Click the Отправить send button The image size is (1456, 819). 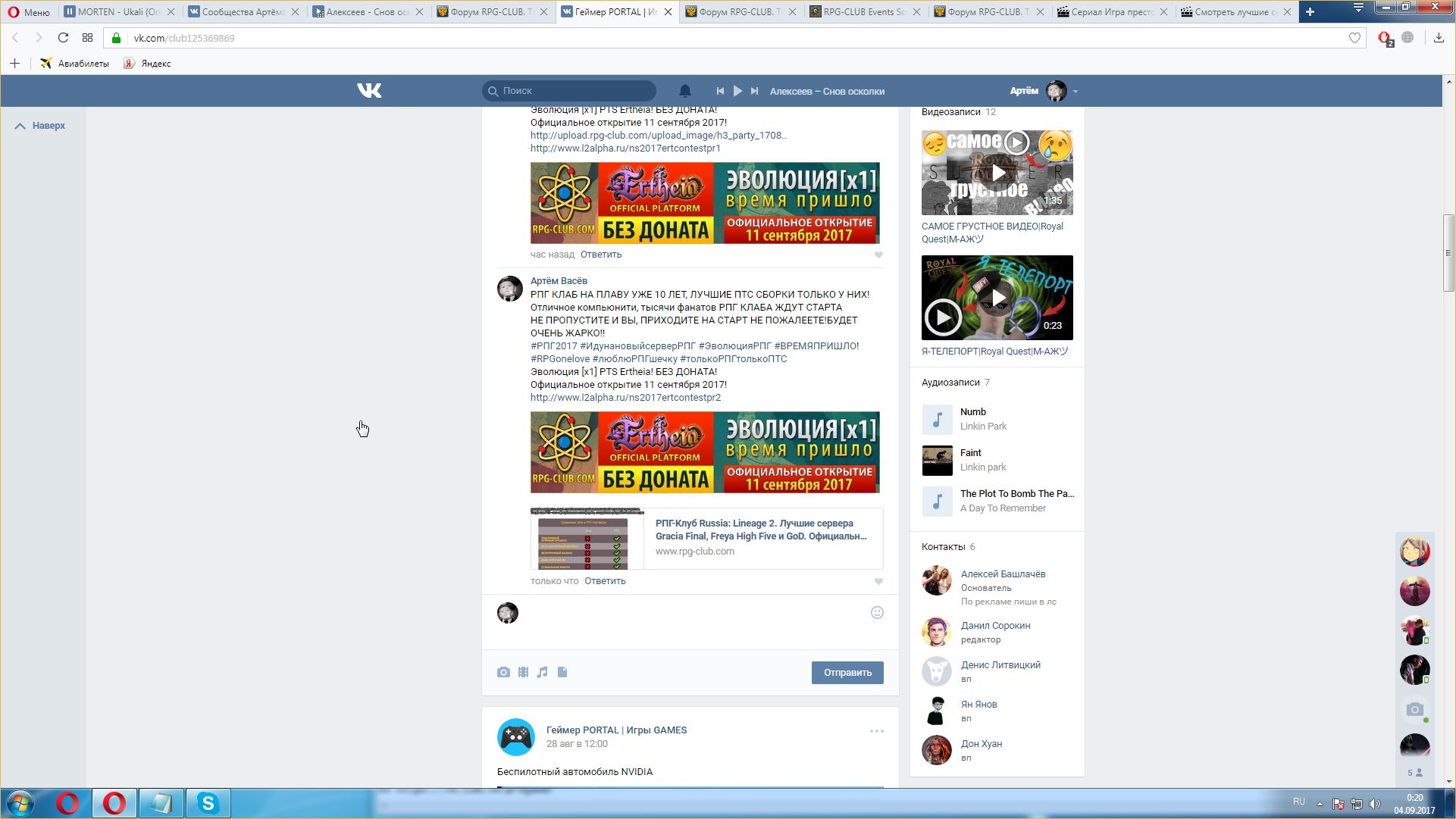847,673
